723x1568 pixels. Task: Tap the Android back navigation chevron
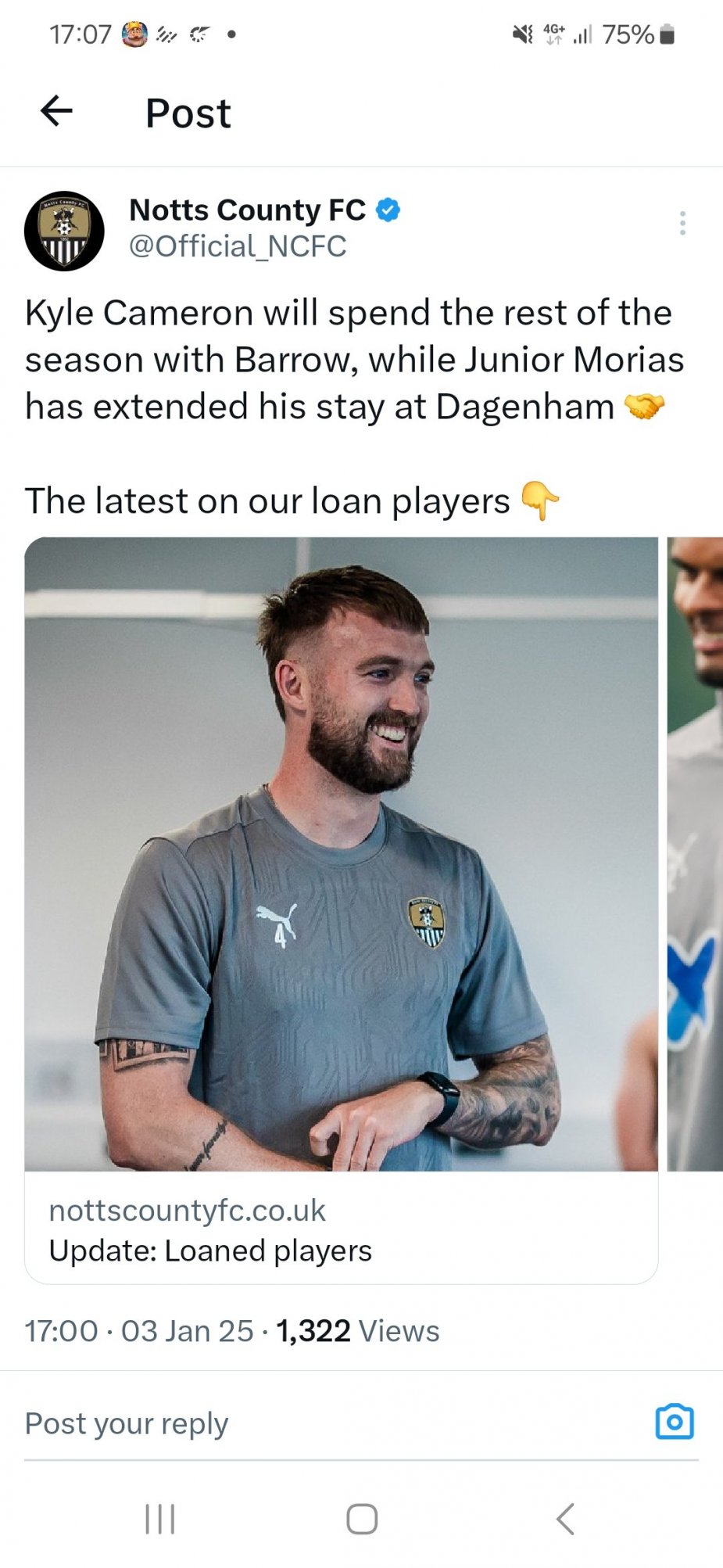[565, 1519]
